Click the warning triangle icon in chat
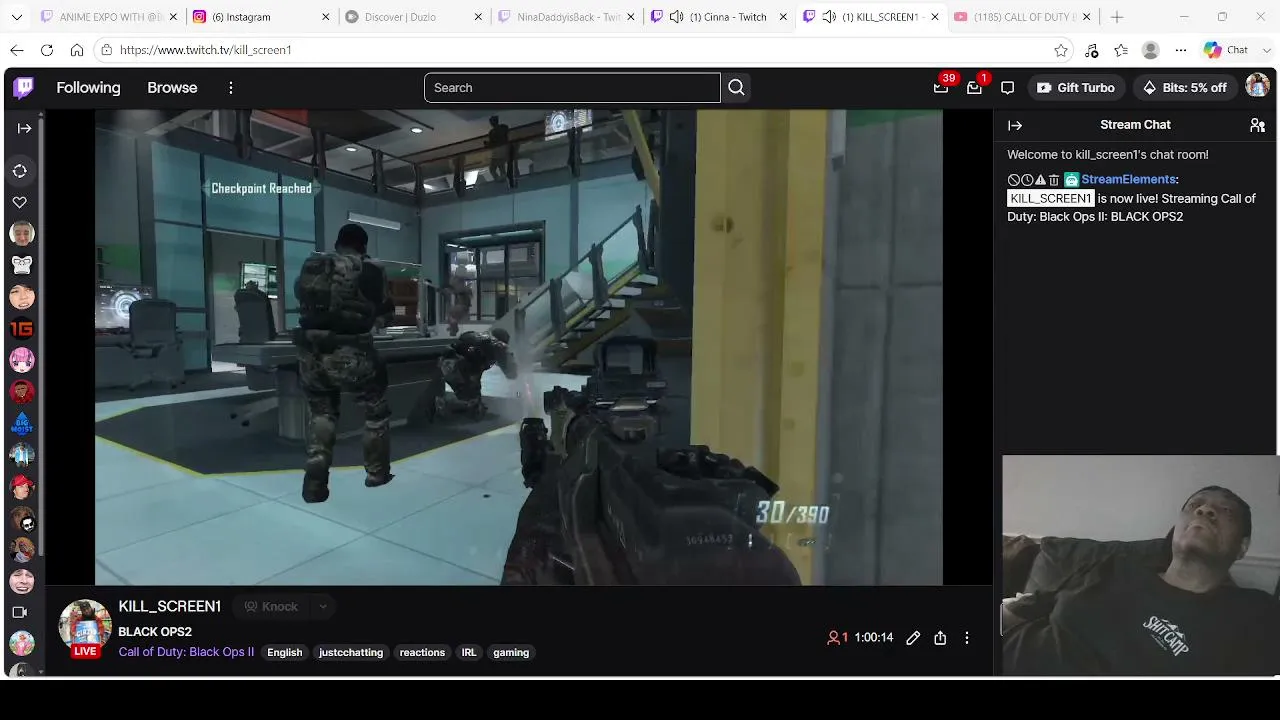 [x=1040, y=180]
